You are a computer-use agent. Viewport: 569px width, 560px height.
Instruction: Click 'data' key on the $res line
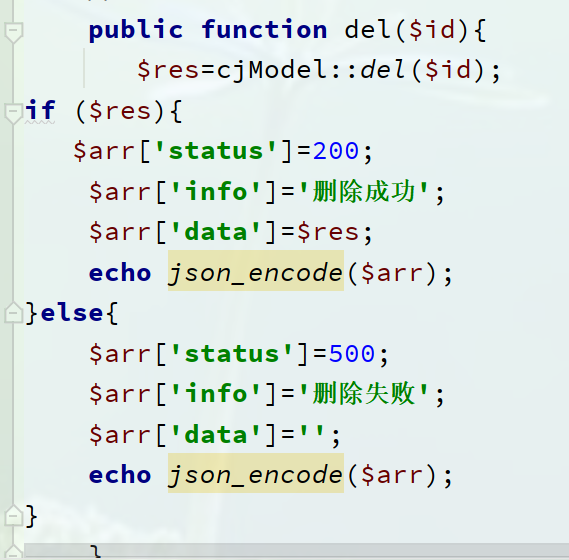coord(216,231)
